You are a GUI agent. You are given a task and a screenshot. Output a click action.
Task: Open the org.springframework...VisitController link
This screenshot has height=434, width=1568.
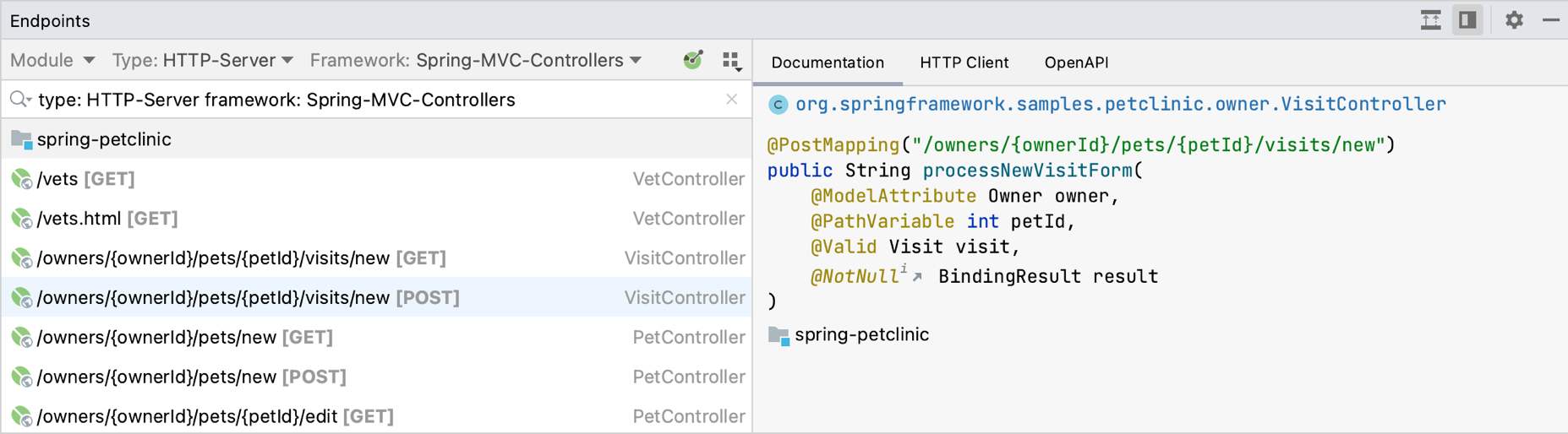1120,105
